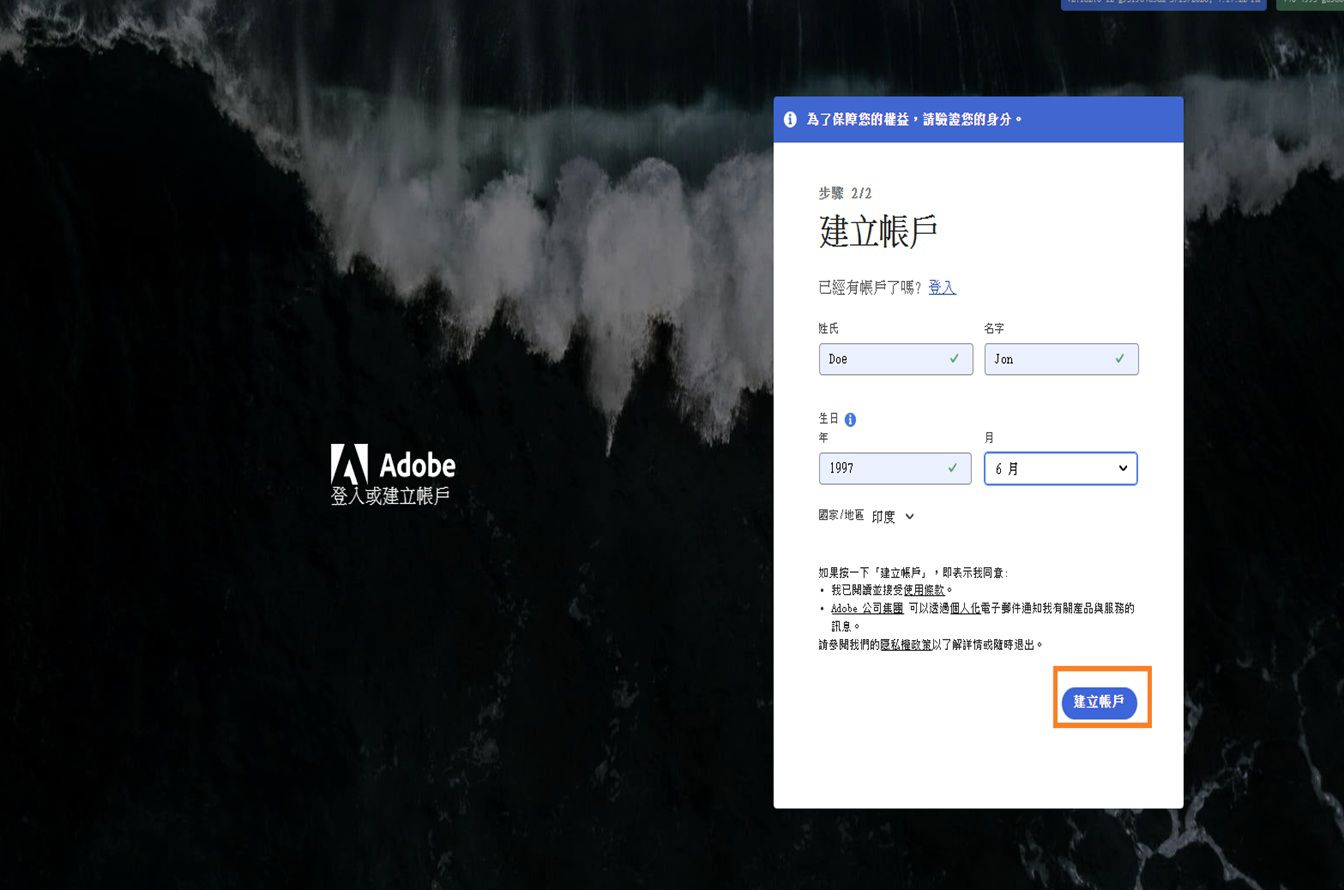Click the checkmark in the year field
Viewport: 1344px width, 890px height.
tap(952, 468)
